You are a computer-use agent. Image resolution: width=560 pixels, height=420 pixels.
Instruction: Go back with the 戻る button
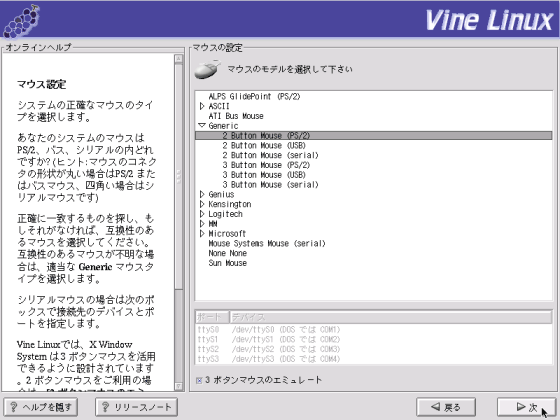point(446,407)
